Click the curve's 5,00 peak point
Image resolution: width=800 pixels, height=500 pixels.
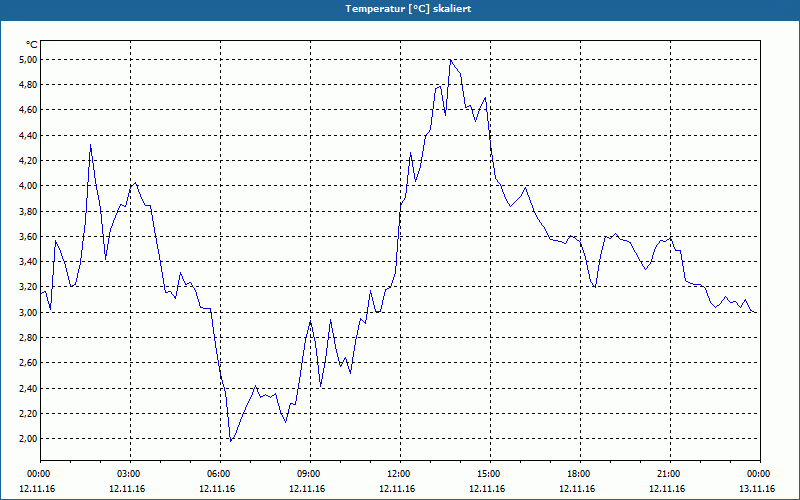pyautogui.click(x=451, y=60)
